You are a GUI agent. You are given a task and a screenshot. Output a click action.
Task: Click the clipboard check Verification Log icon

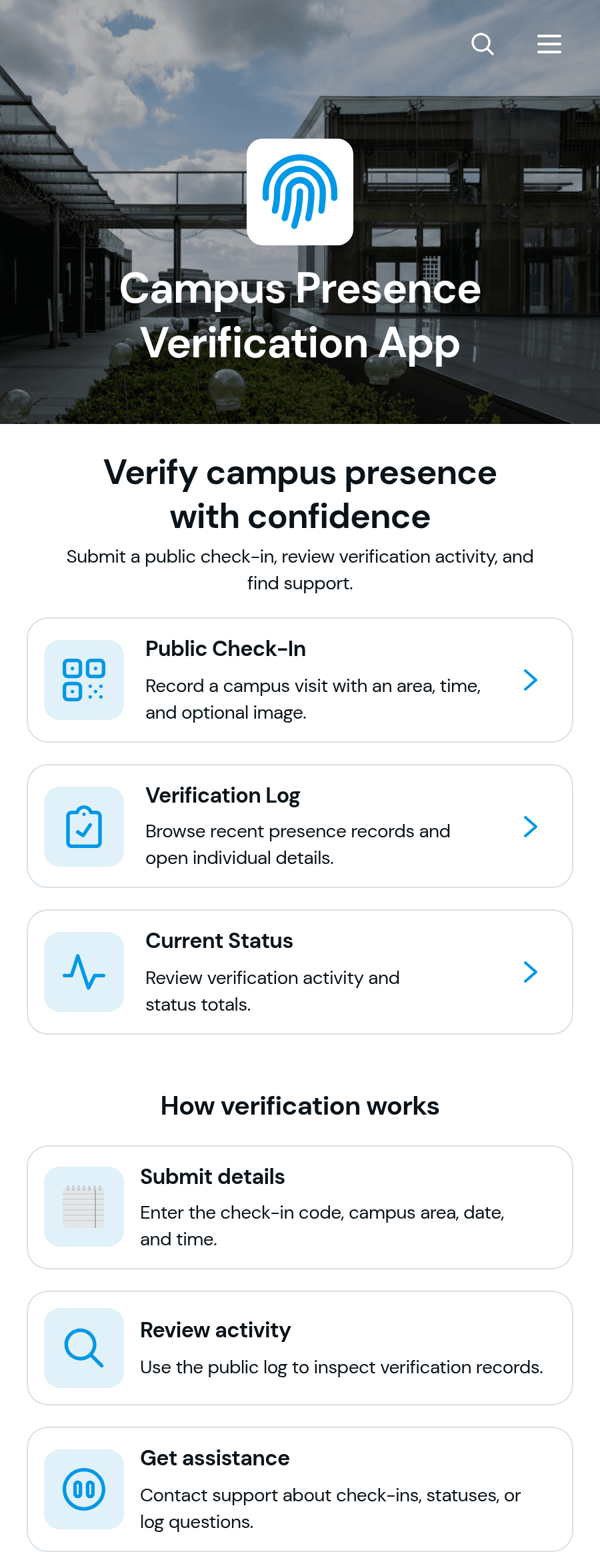point(84,827)
